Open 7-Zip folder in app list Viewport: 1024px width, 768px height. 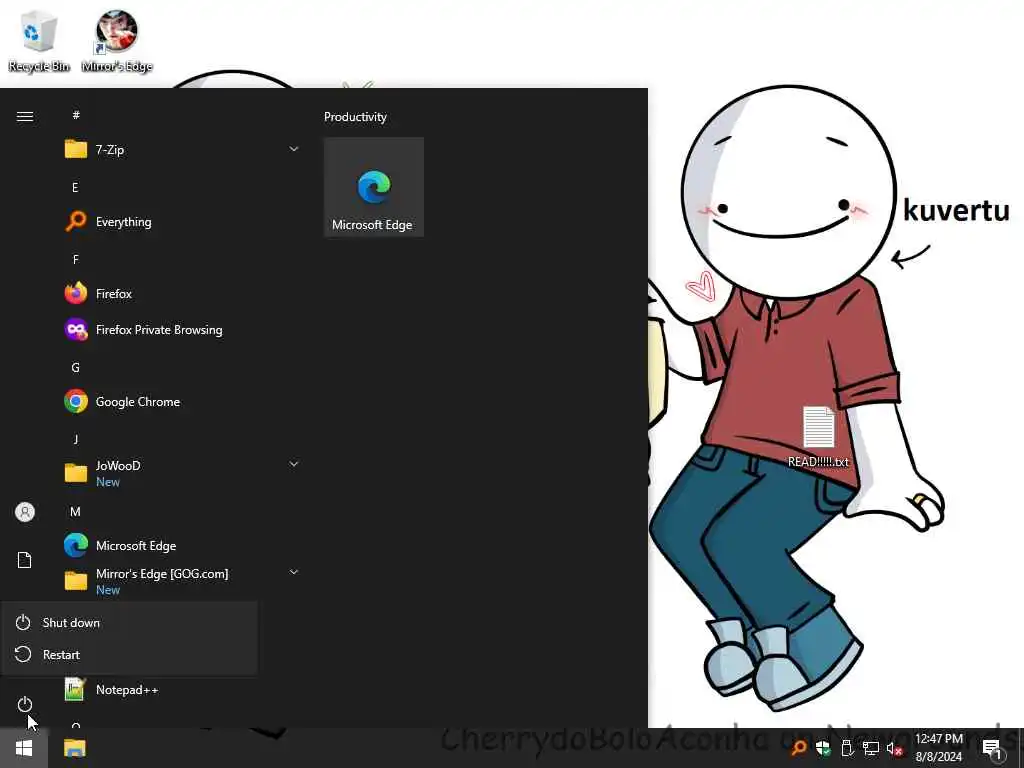coord(182,150)
